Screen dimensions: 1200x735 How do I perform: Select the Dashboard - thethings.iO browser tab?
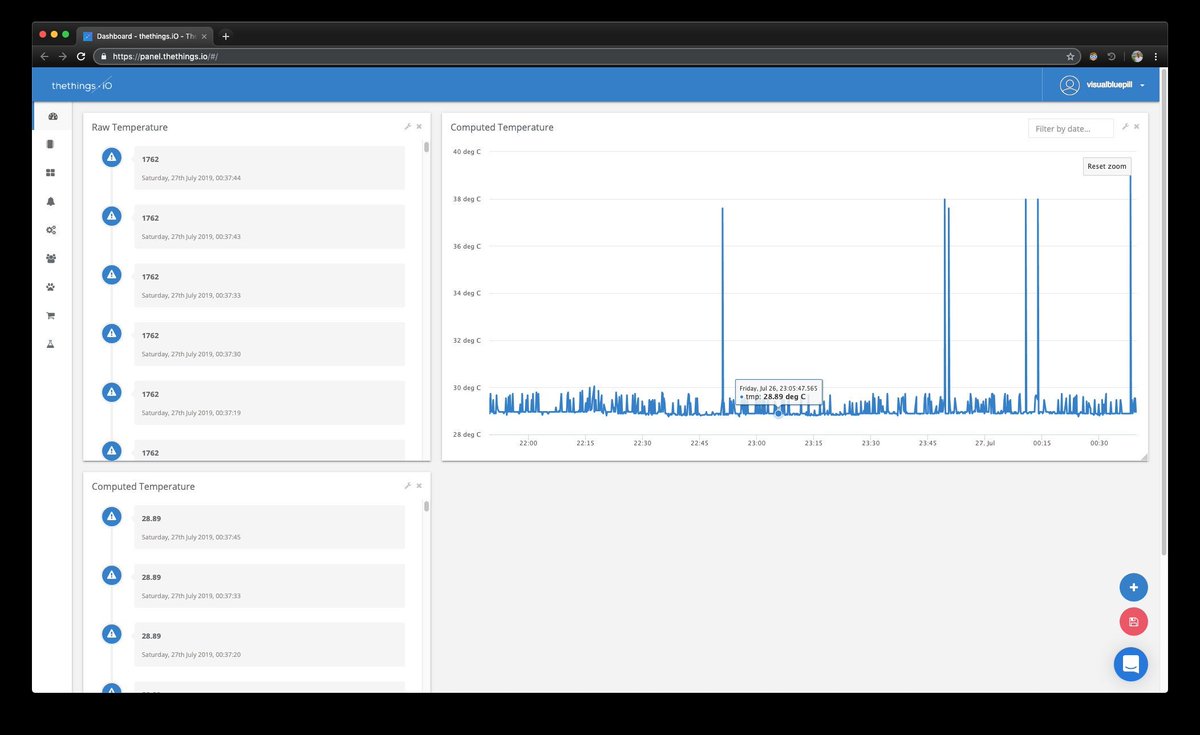click(146, 35)
